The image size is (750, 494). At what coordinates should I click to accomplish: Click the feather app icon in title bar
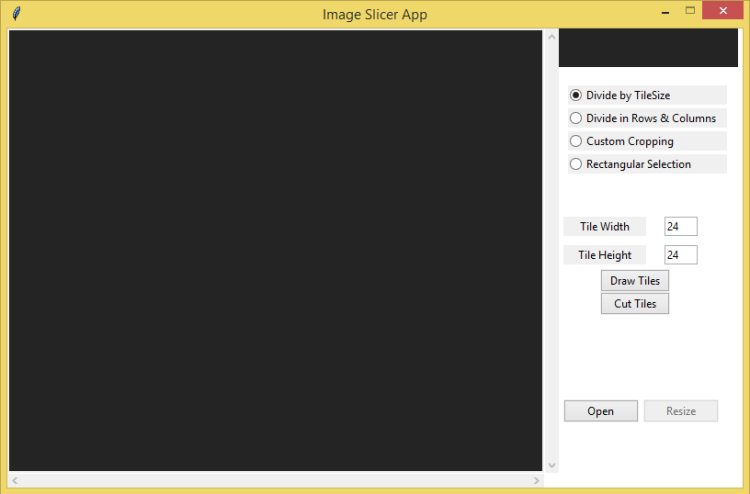pyautogui.click(x=15, y=14)
